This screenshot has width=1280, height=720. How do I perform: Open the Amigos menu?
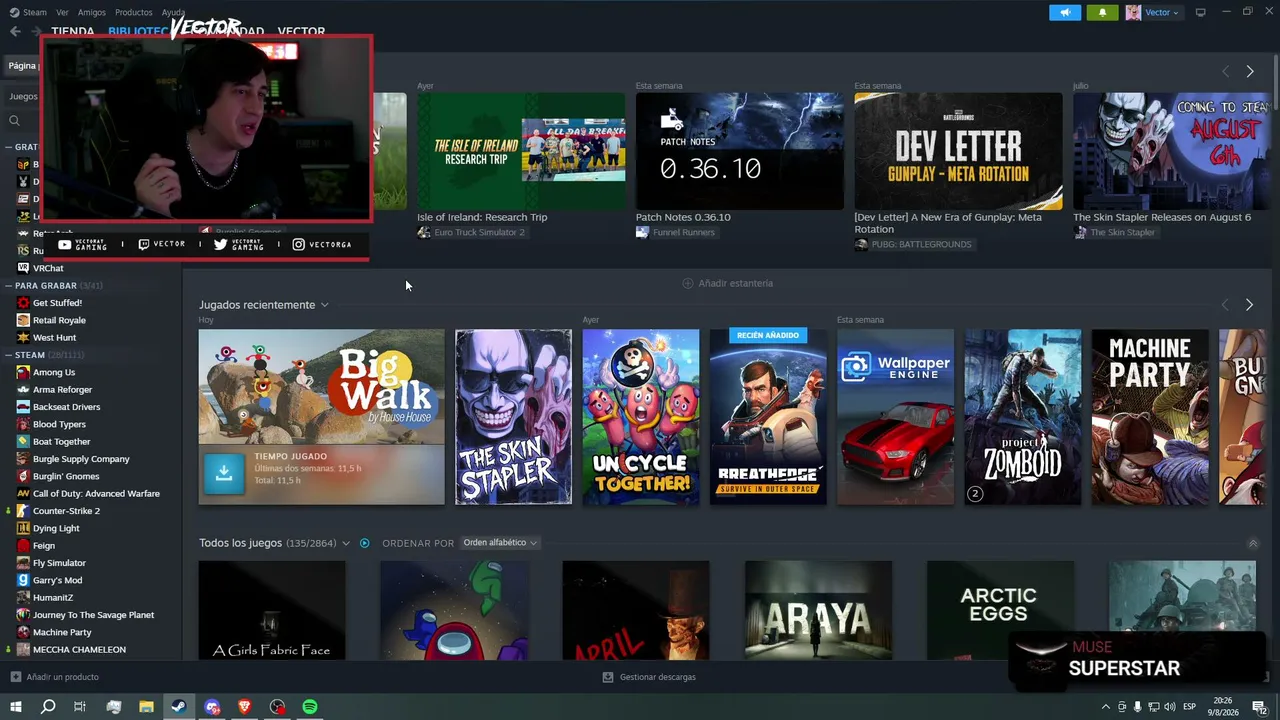click(x=92, y=12)
